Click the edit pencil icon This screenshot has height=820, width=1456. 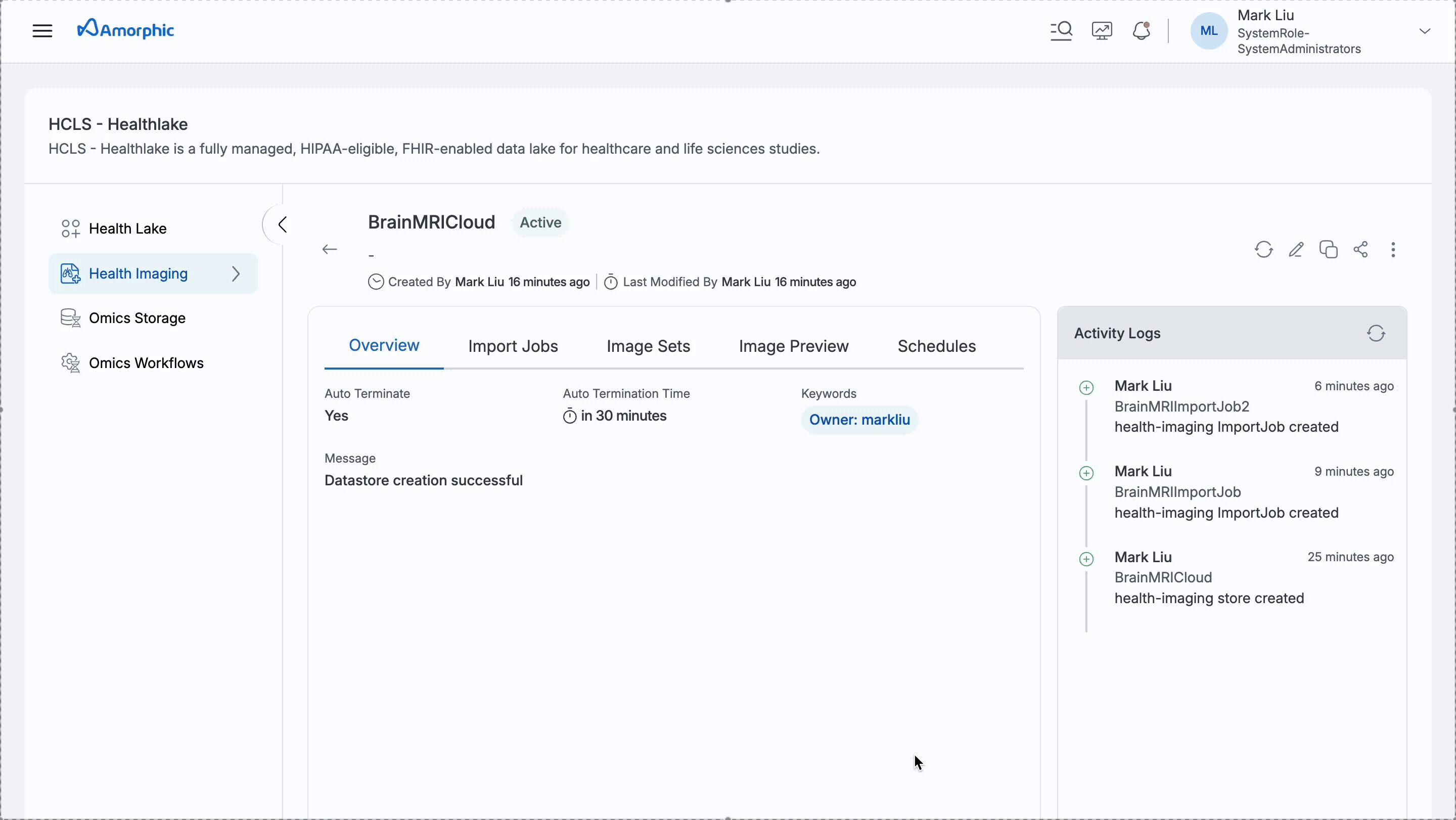[x=1295, y=249]
